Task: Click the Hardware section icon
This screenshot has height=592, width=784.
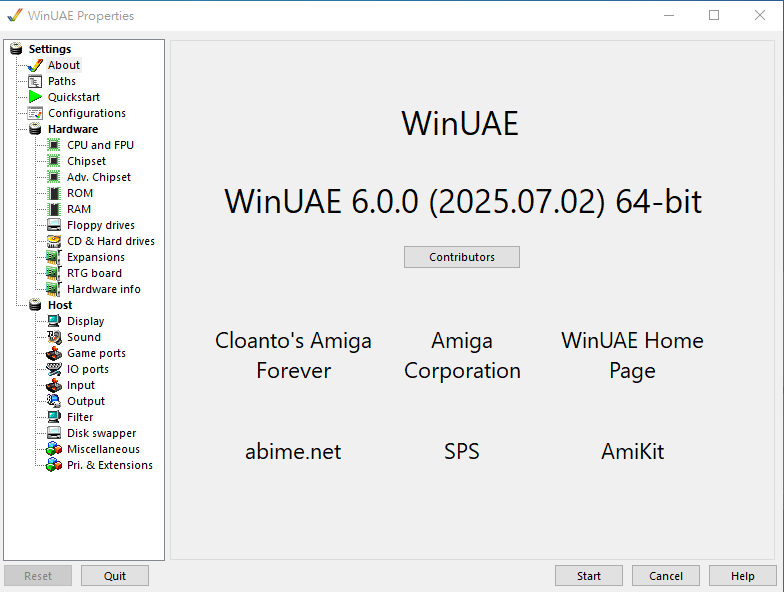Action: (x=35, y=129)
